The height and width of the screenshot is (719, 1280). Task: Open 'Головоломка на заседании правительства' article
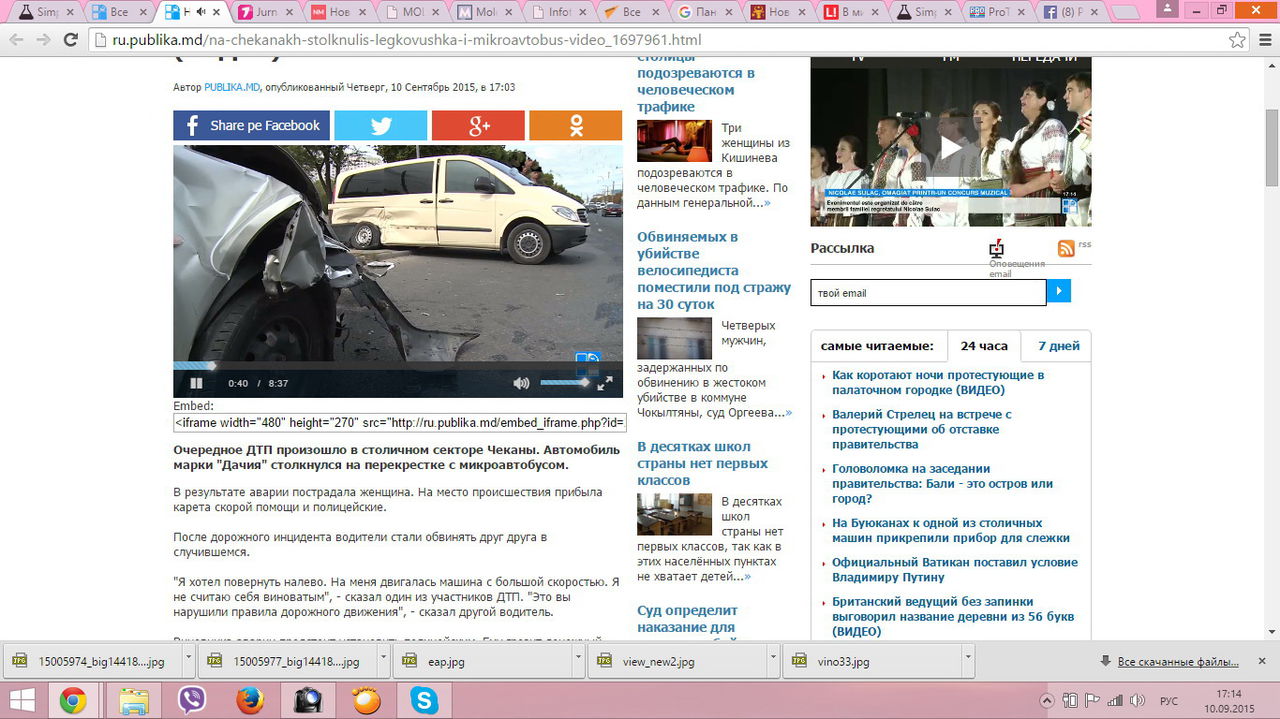942,483
